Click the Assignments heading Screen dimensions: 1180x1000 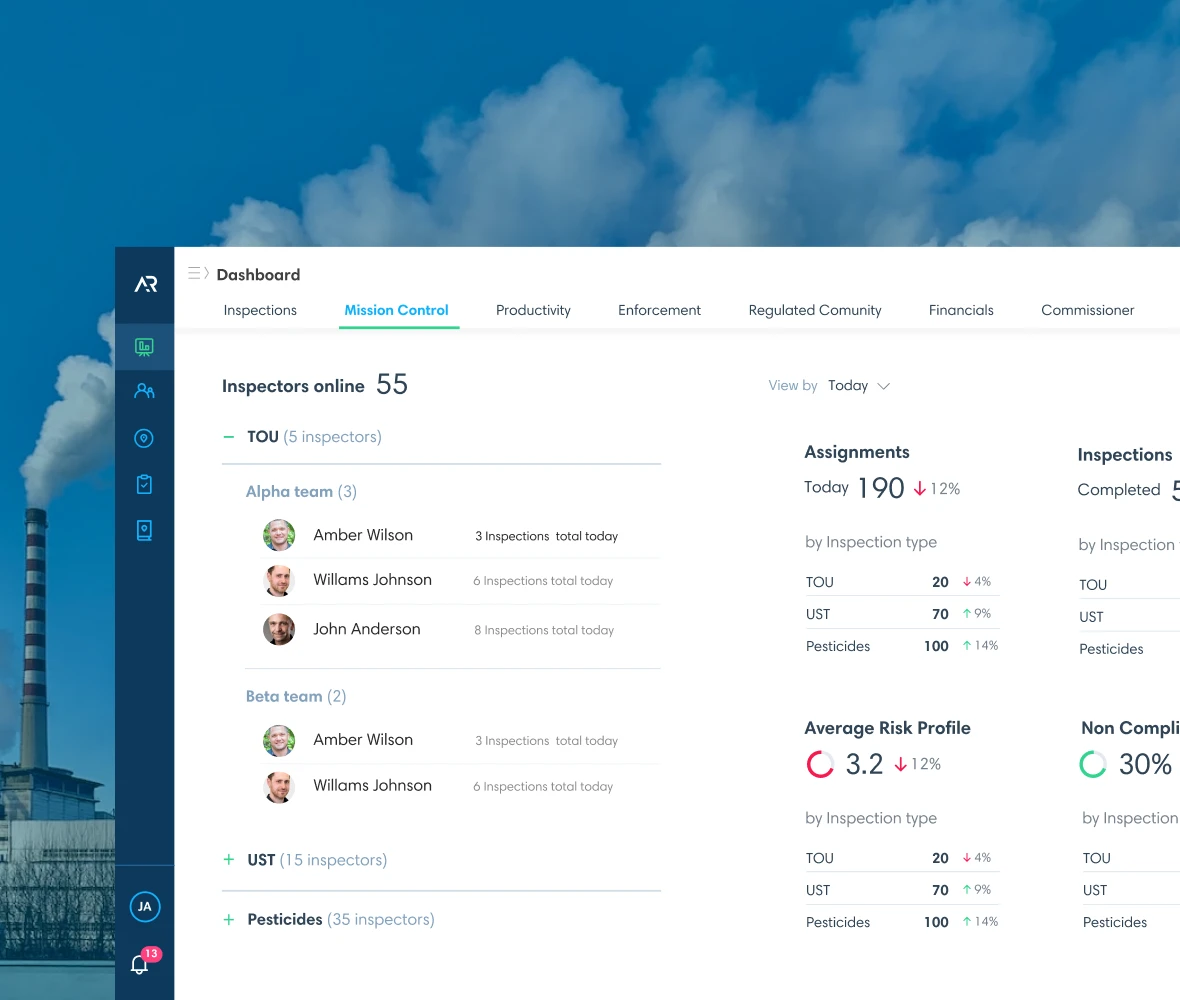(x=856, y=452)
